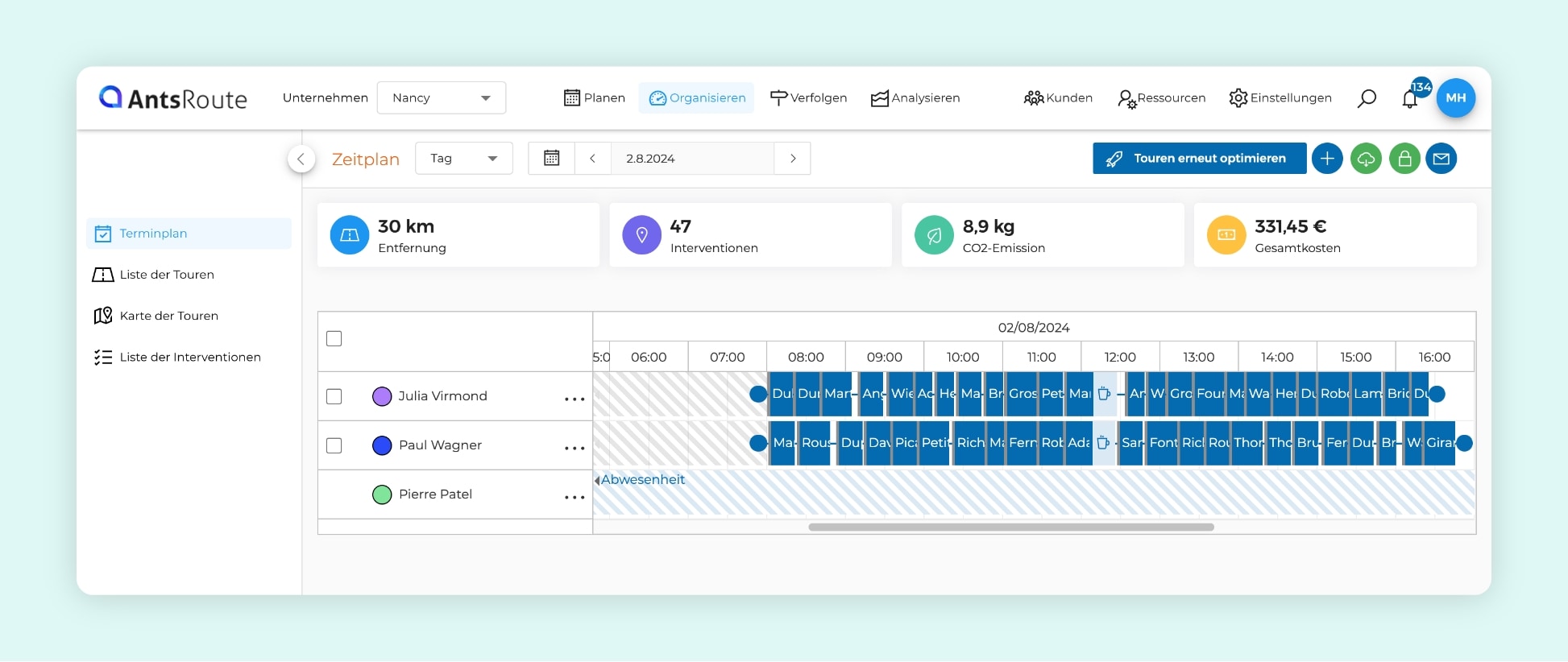This screenshot has height=662, width=1568.
Task: Click the blue plus add button
Action: (1327, 159)
